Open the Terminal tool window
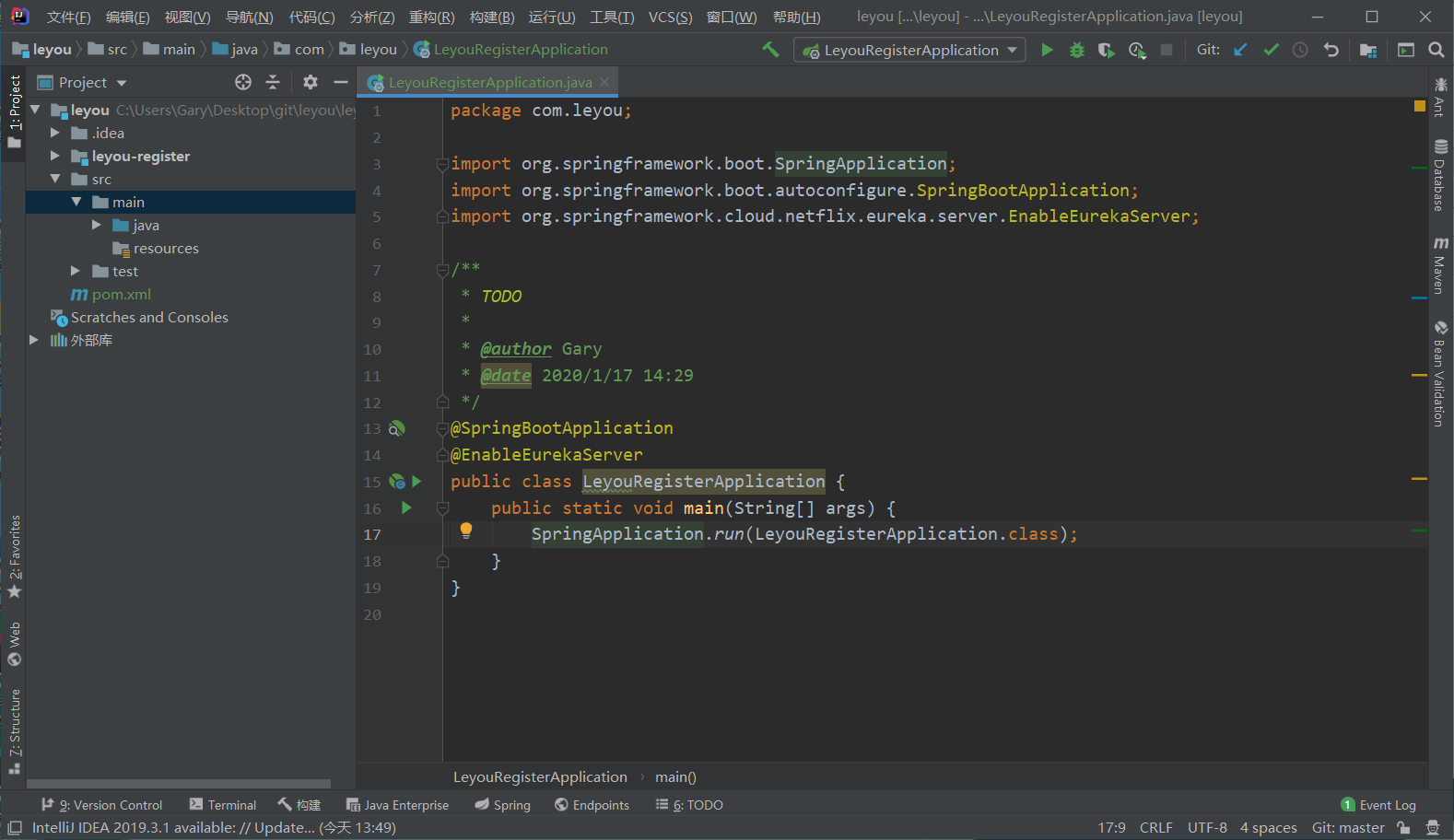Screen dimensions: 1454x840 [x=223, y=805]
